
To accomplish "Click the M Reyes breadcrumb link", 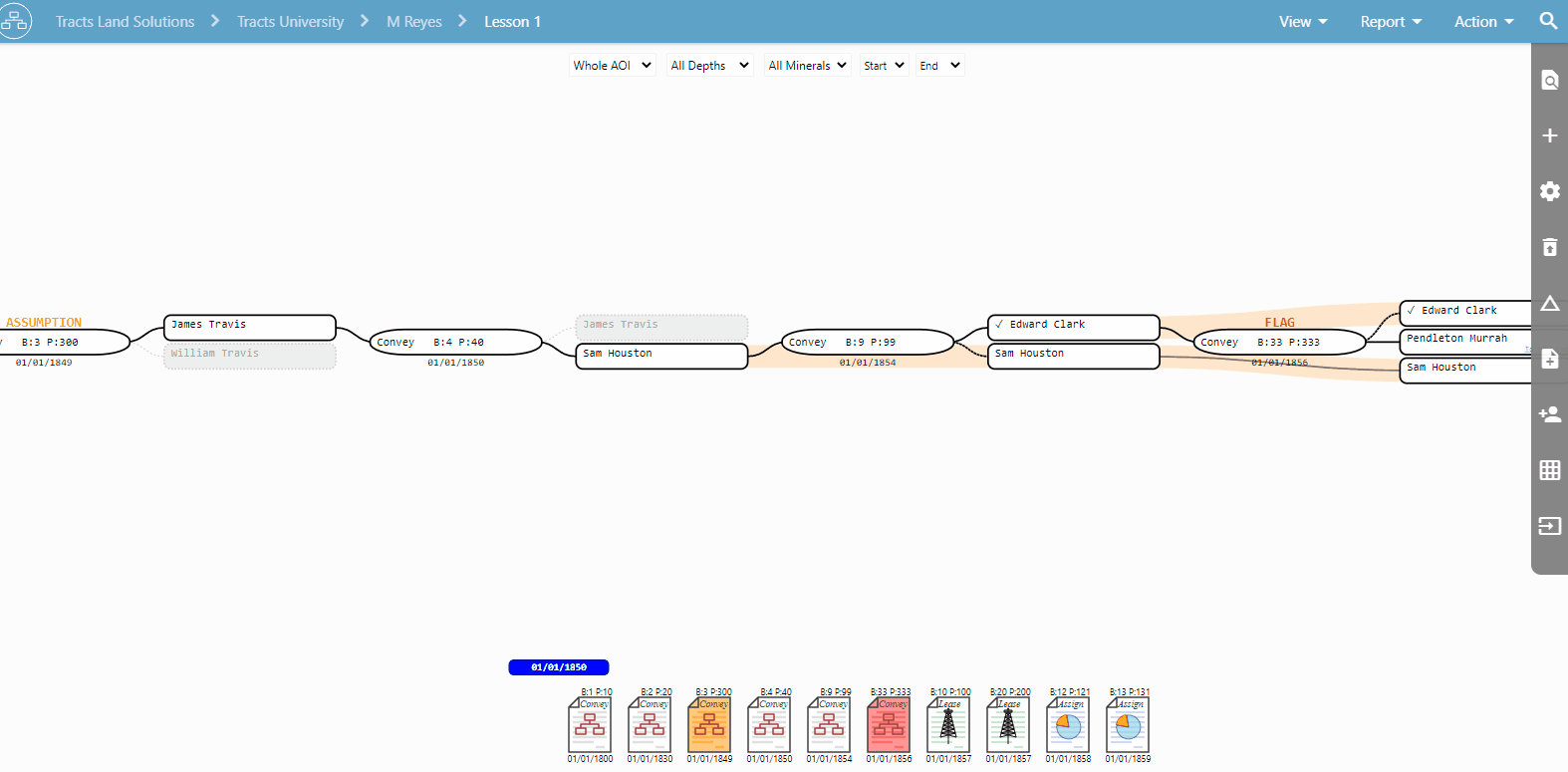I will [414, 22].
